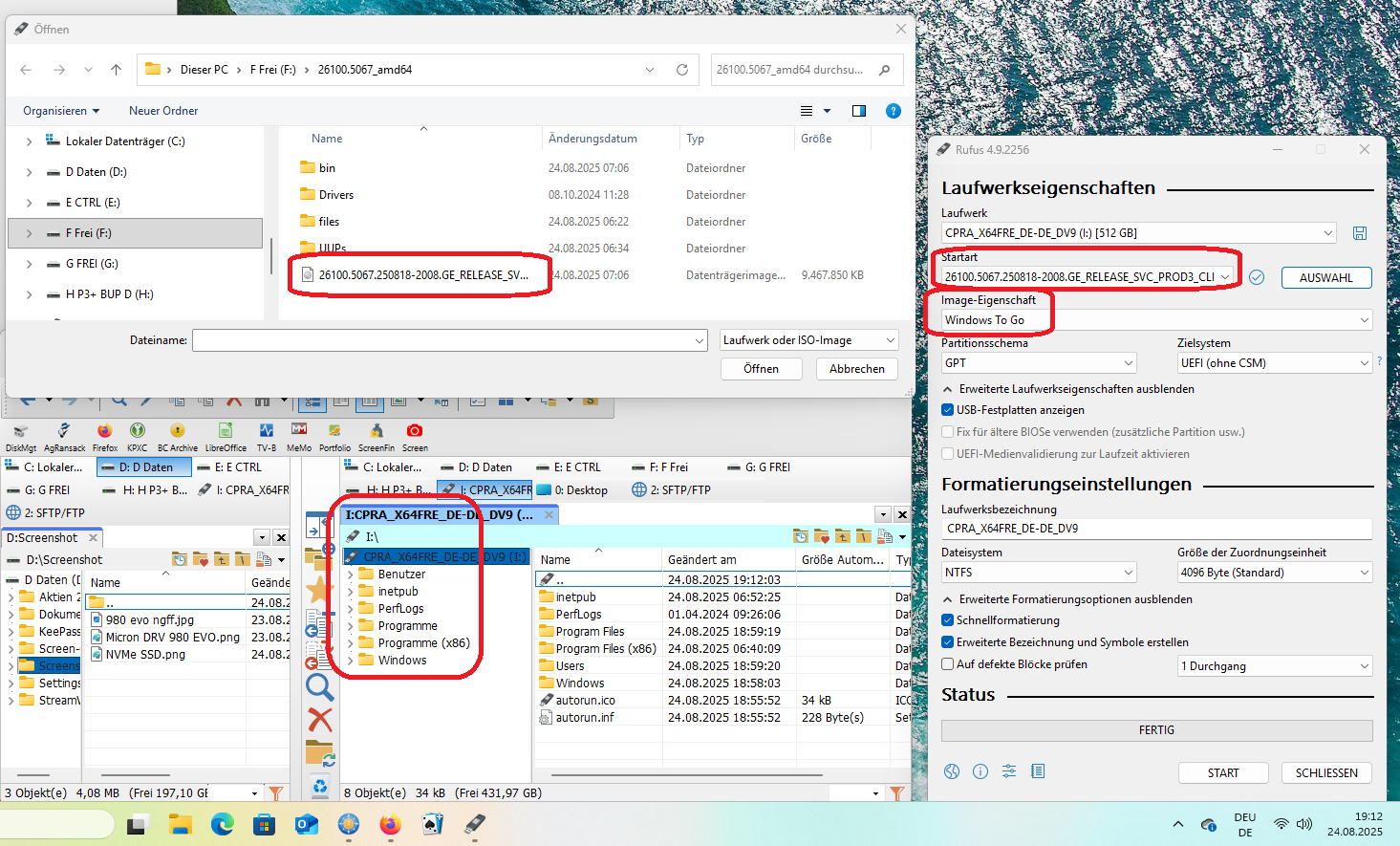1400x846 pixels.
Task: Click the recycle bin icon in middle bar
Action: [x=319, y=788]
